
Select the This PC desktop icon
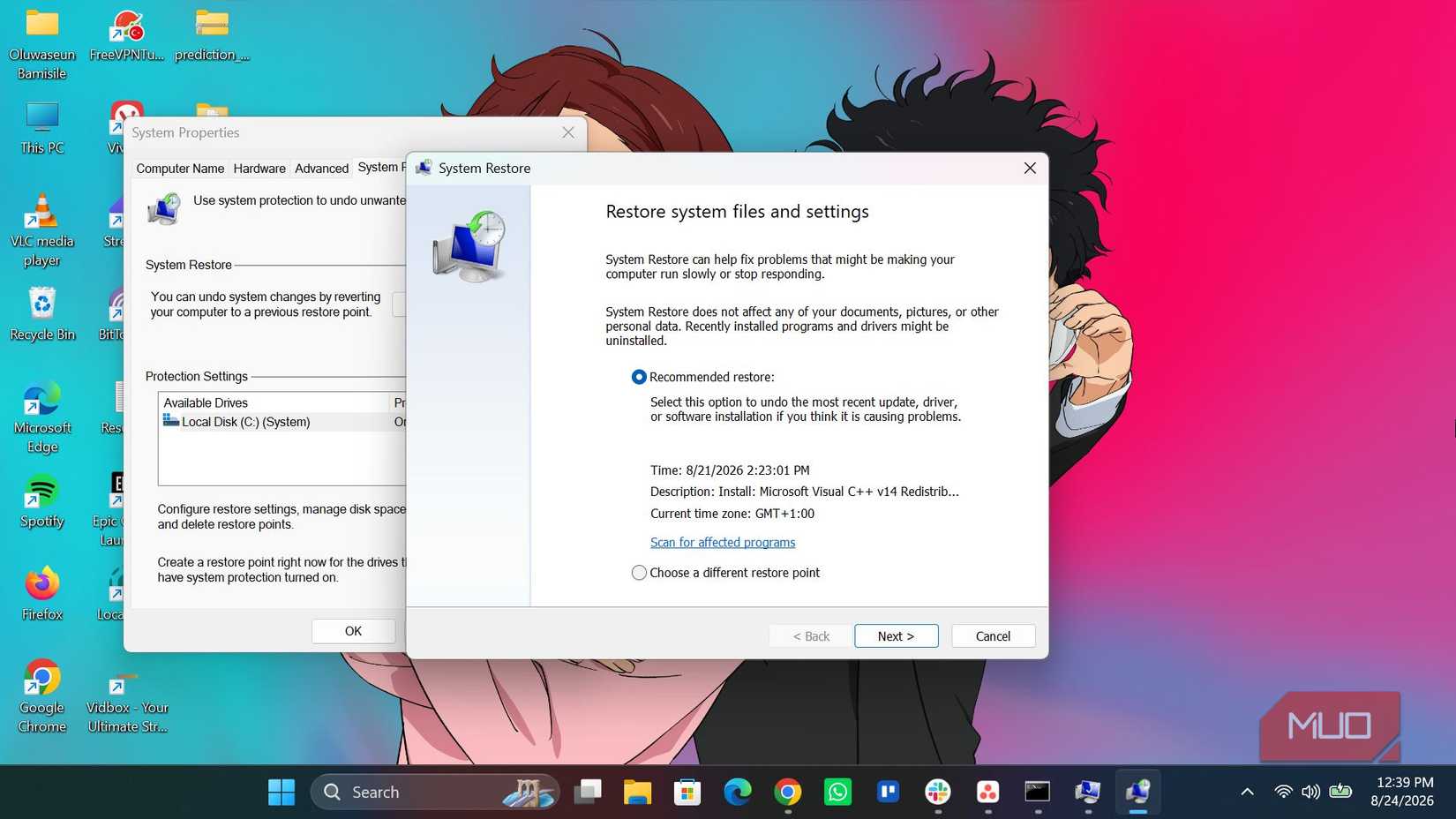click(42, 128)
